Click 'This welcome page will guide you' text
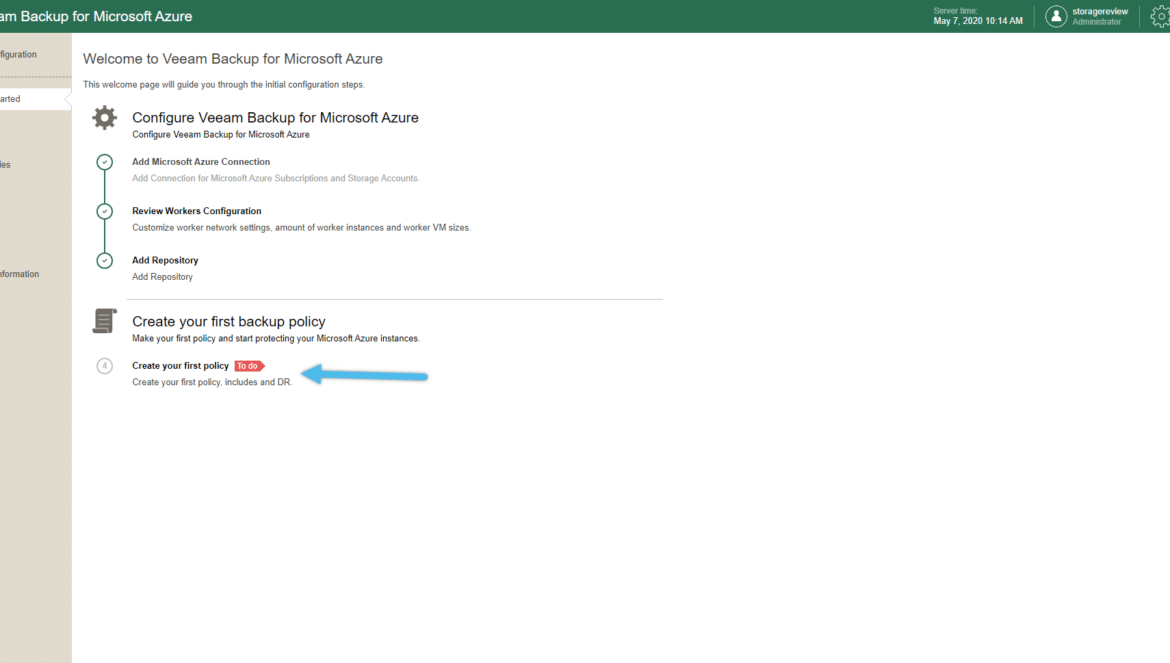 click(223, 84)
